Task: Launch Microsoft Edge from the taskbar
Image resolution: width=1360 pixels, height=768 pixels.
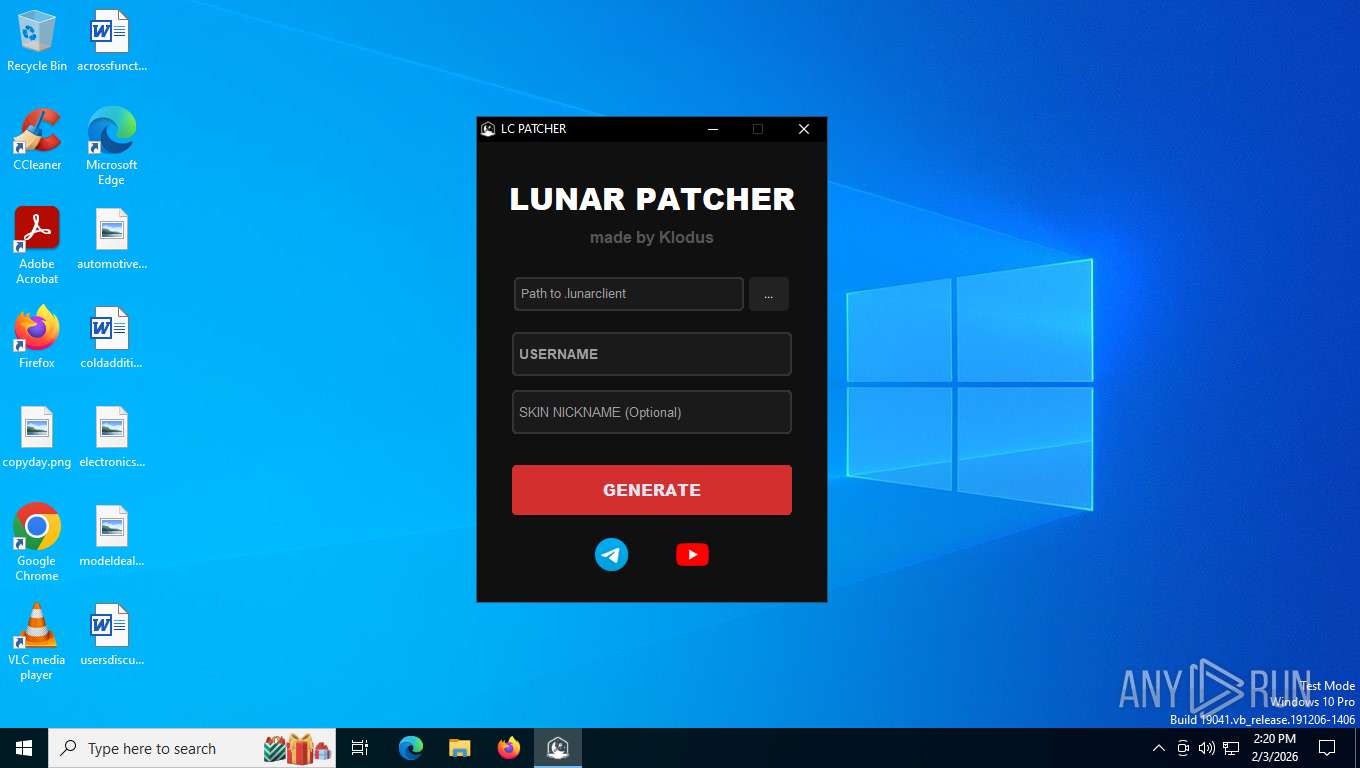Action: (411, 748)
